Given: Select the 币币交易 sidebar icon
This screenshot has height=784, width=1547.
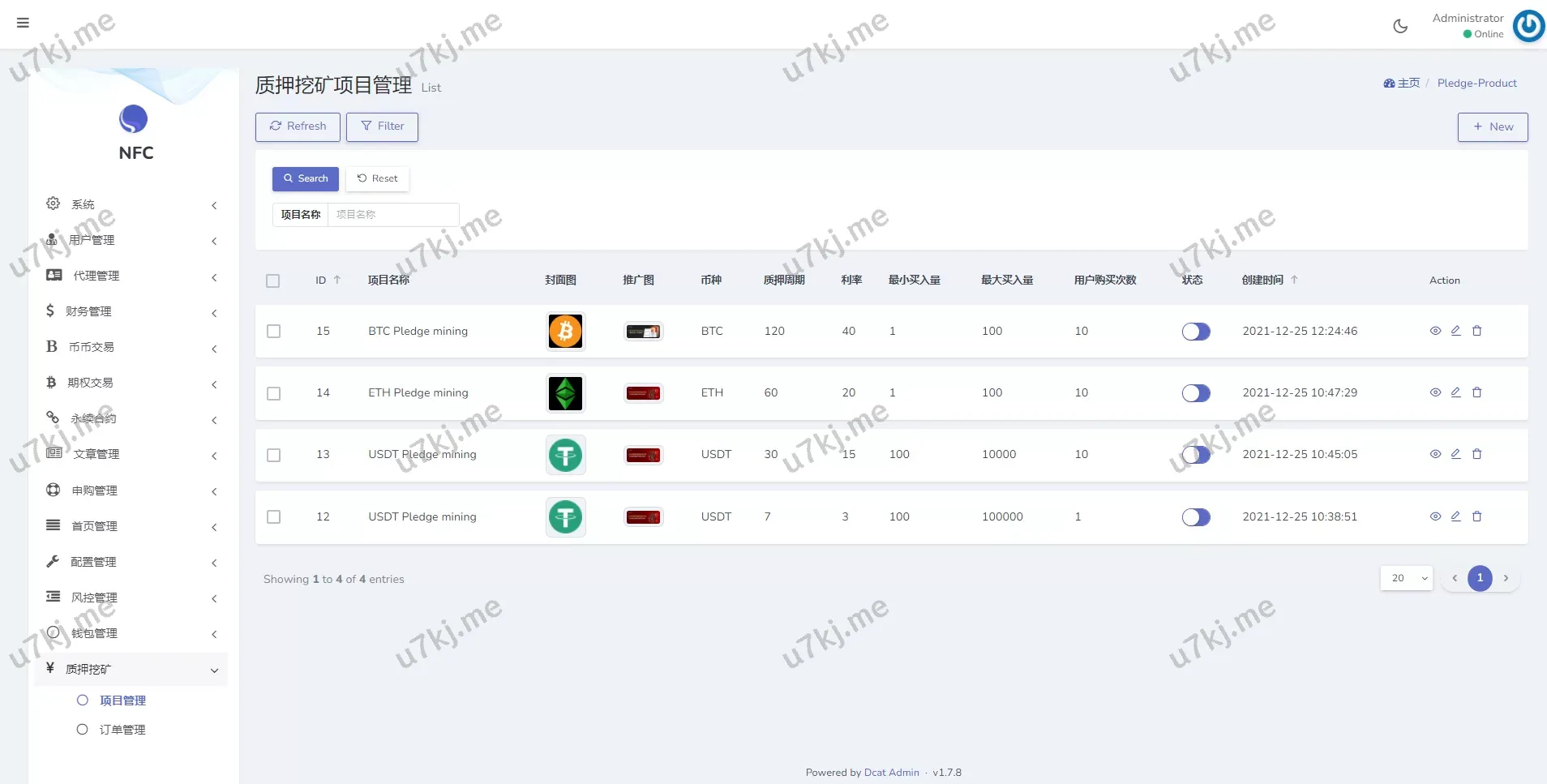Looking at the screenshot, I should pos(51,346).
